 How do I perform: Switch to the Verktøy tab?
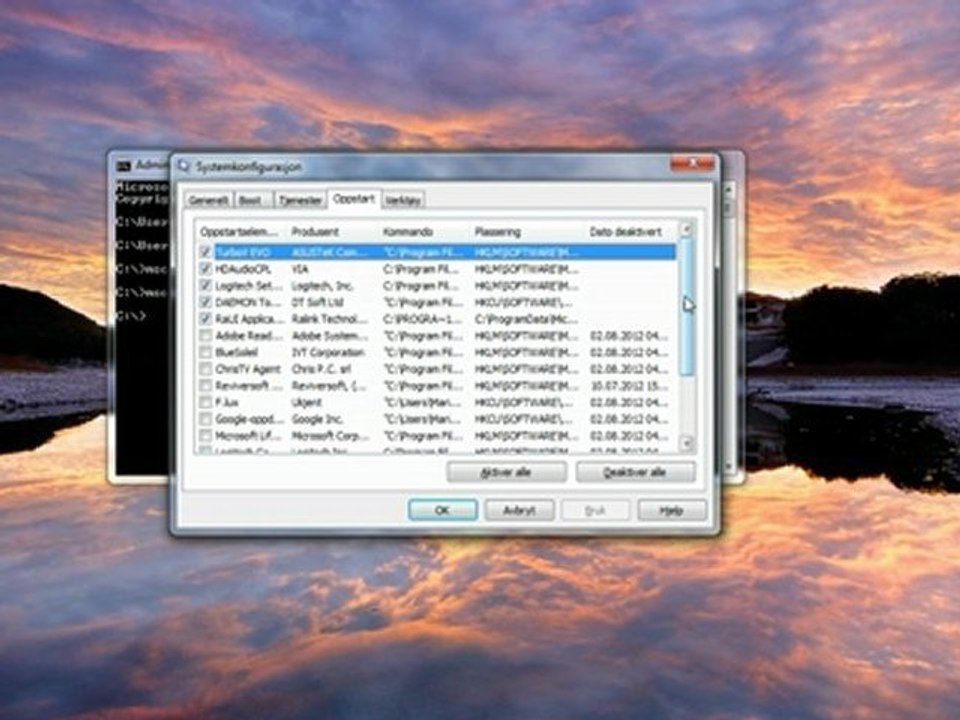pyautogui.click(x=403, y=200)
